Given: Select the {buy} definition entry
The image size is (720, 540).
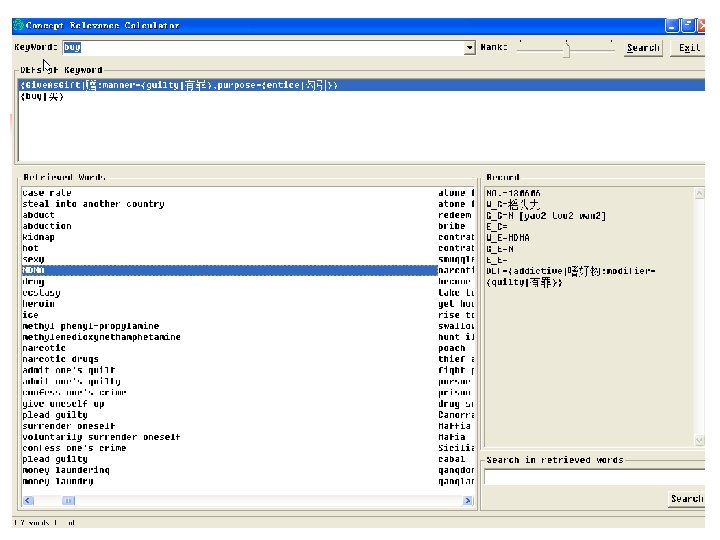Looking at the screenshot, I should 42,97.
